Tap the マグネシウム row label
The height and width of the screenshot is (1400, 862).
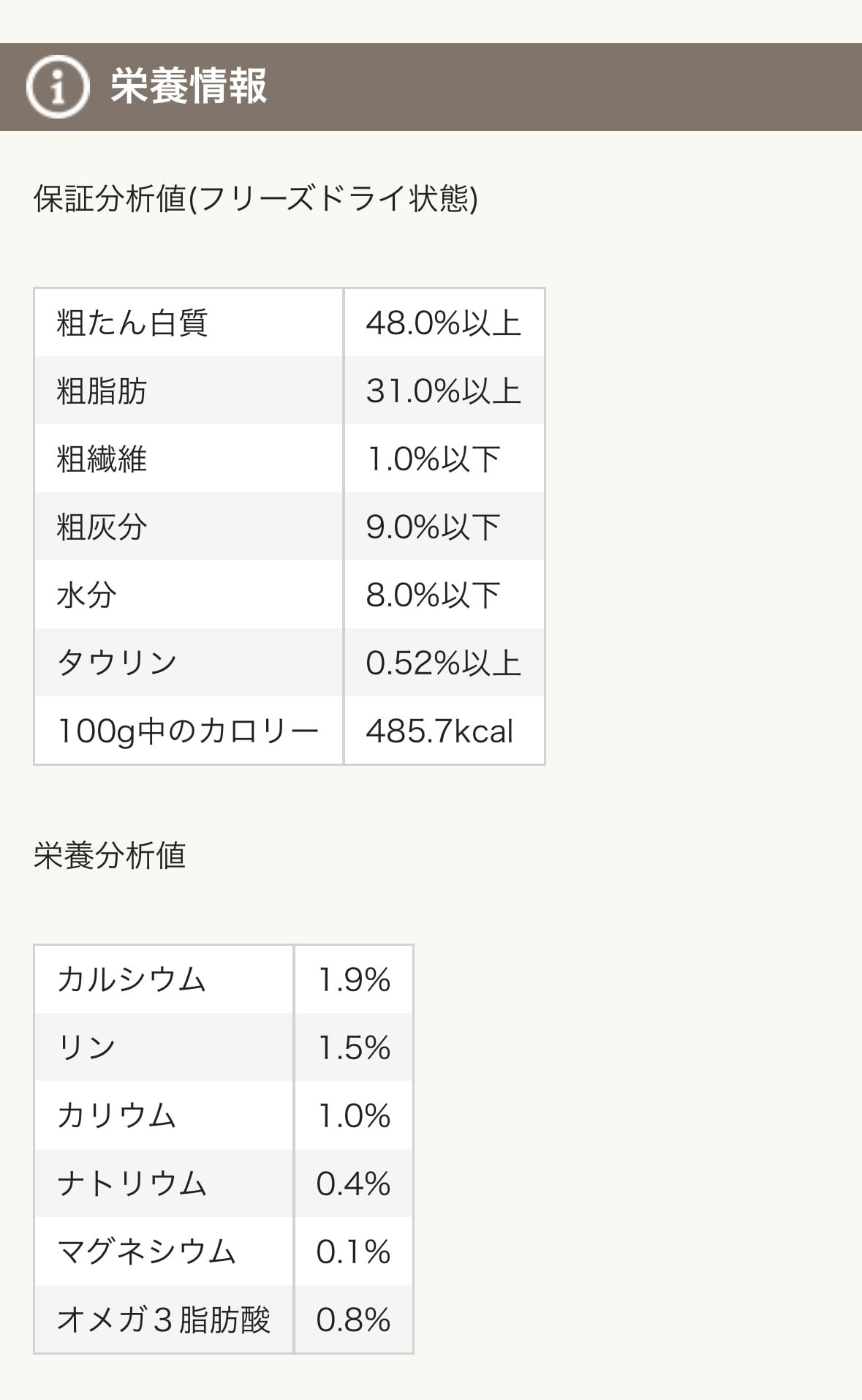coord(146,1252)
